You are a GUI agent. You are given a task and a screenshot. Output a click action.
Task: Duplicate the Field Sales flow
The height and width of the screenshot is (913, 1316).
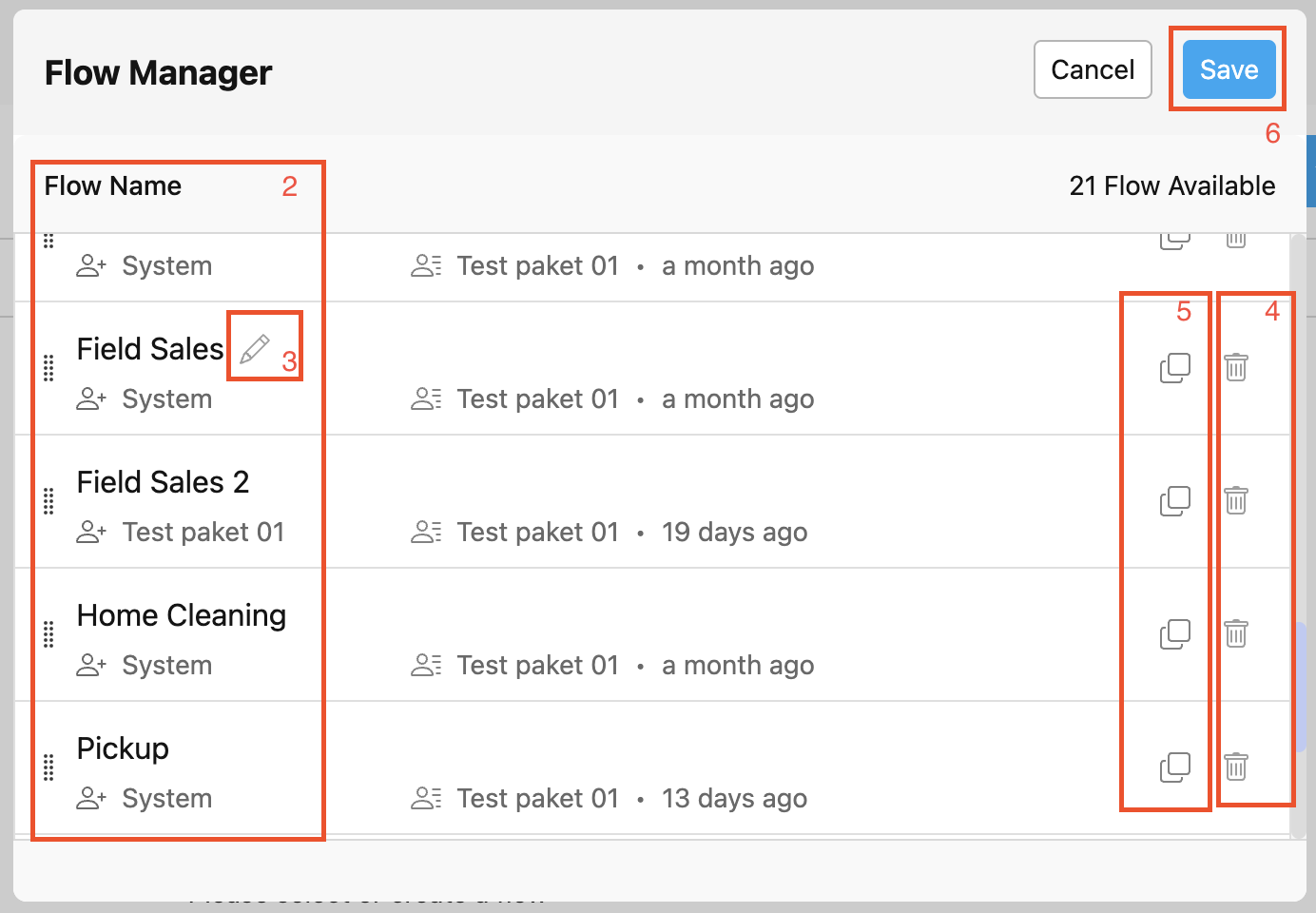(x=1175, y=368)
